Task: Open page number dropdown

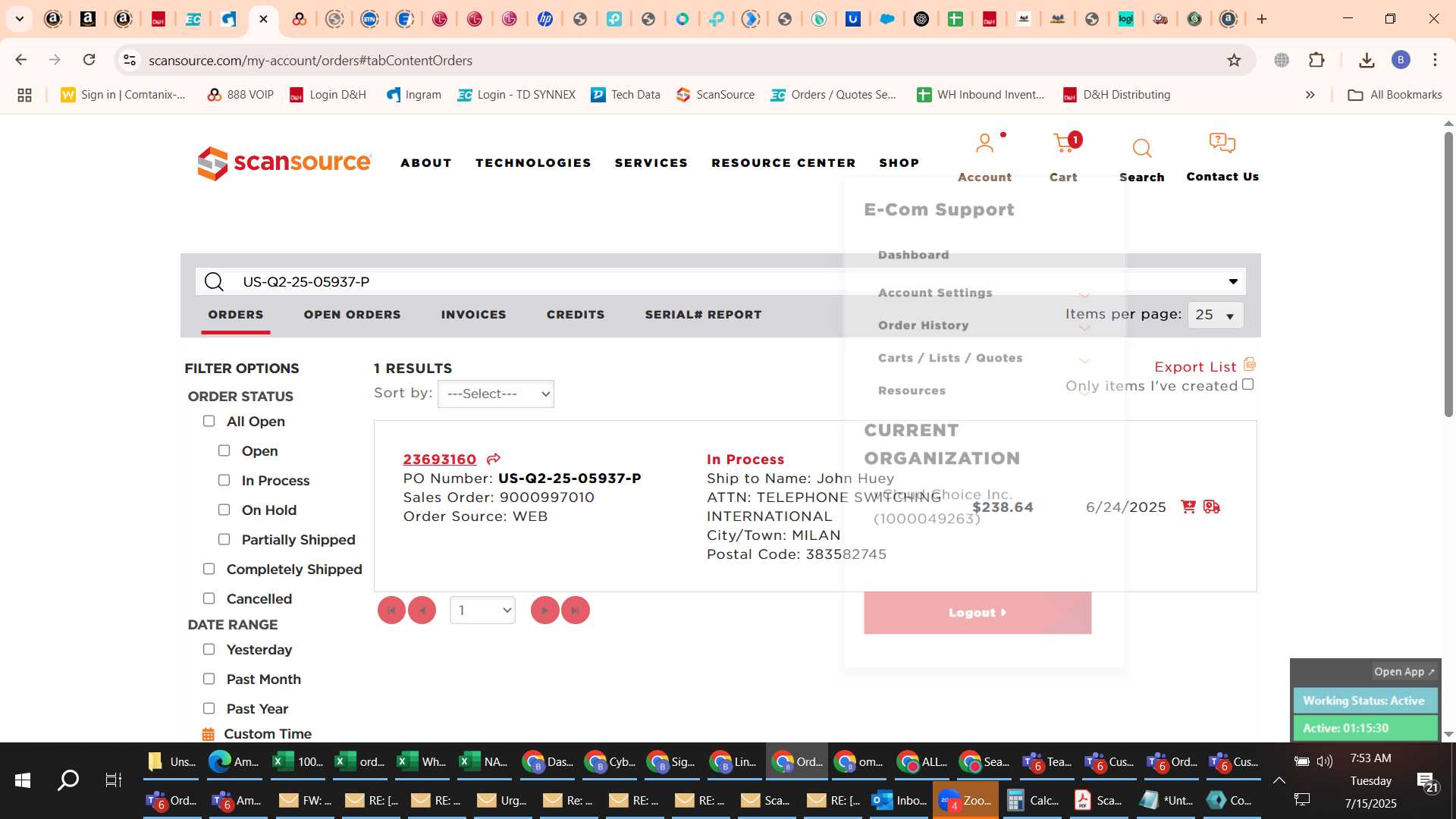Action: click(482, 610)
